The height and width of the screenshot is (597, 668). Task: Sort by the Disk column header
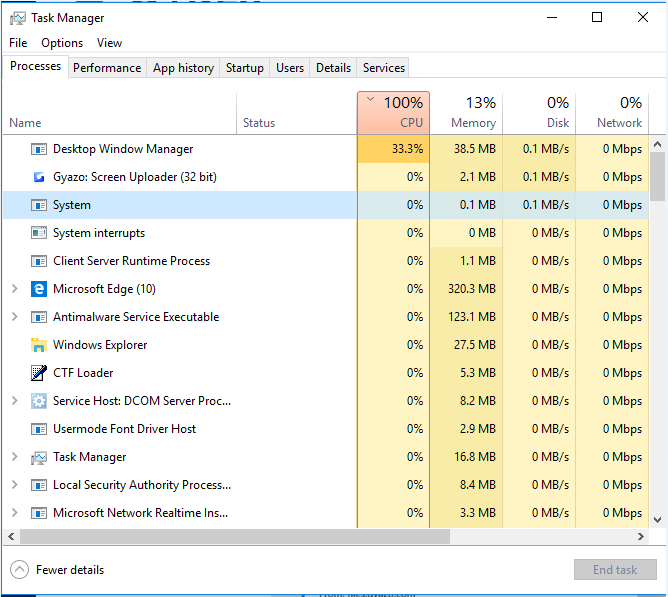tap(539, 113)
